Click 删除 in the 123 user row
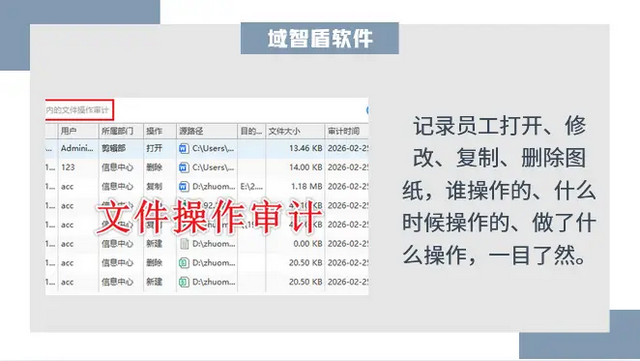640x361 pixels. coord(154,167)
